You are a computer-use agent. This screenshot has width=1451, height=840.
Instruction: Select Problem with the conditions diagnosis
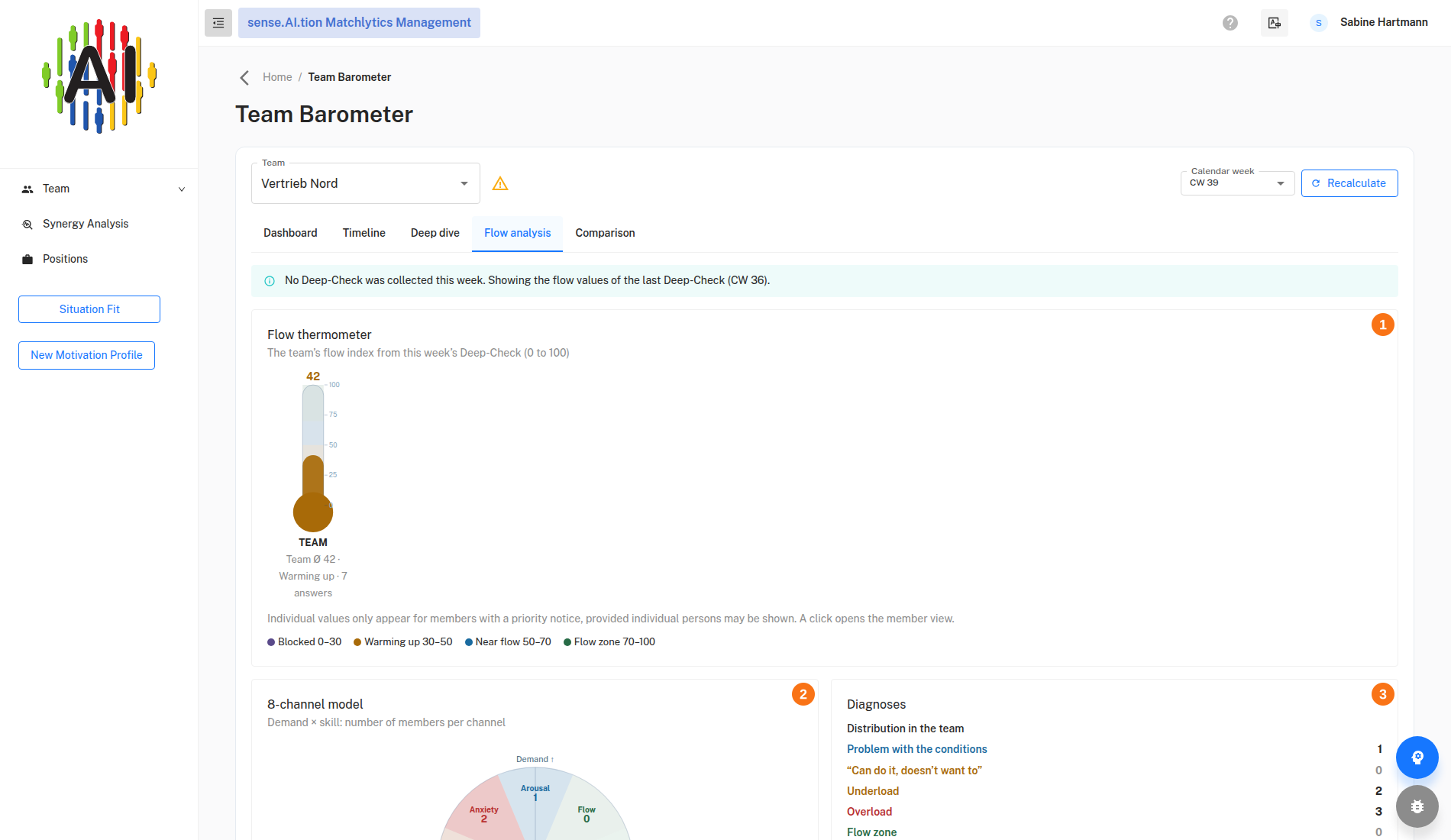click(x=917, y=749)
